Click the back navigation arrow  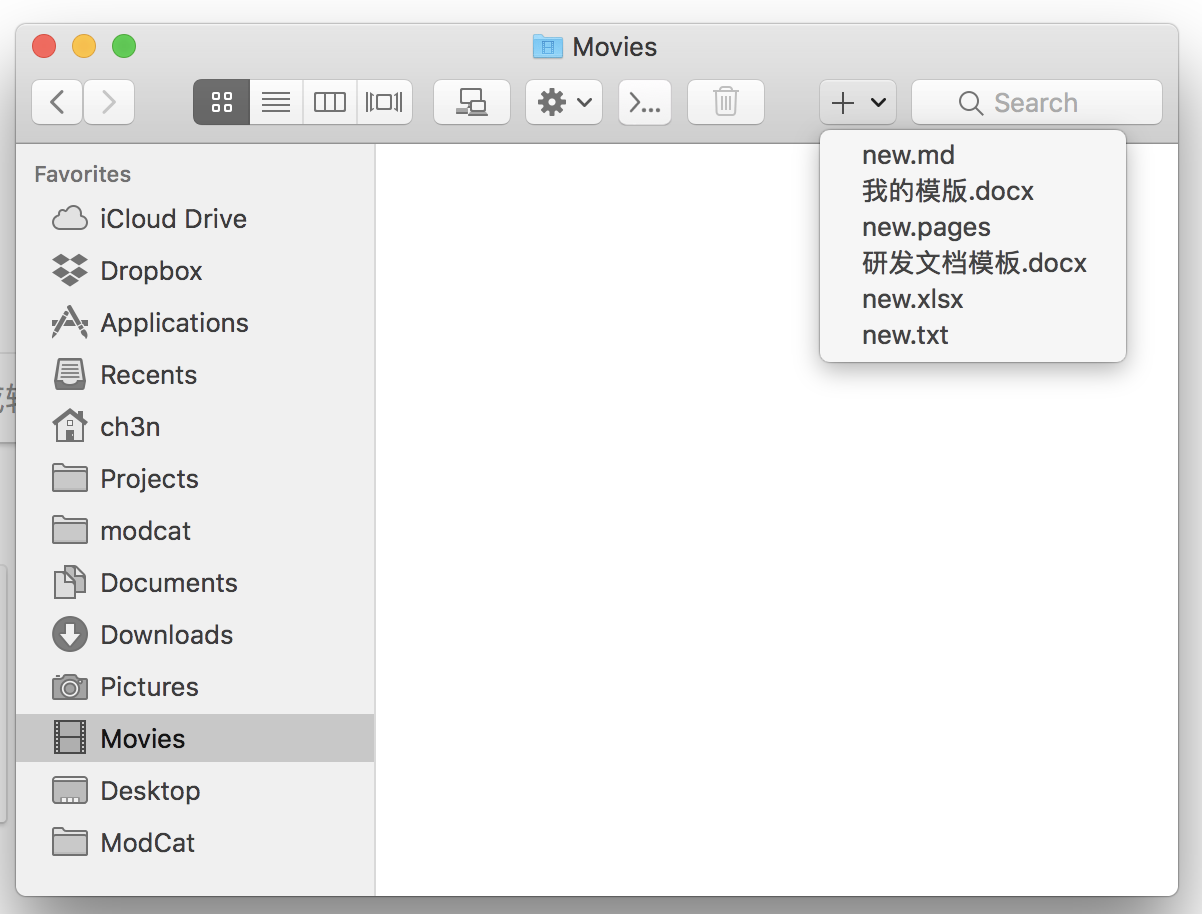57,102
